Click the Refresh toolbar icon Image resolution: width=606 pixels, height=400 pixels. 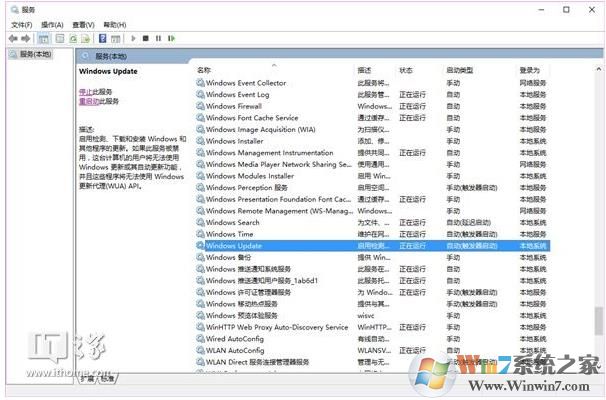tap(73, 38)
